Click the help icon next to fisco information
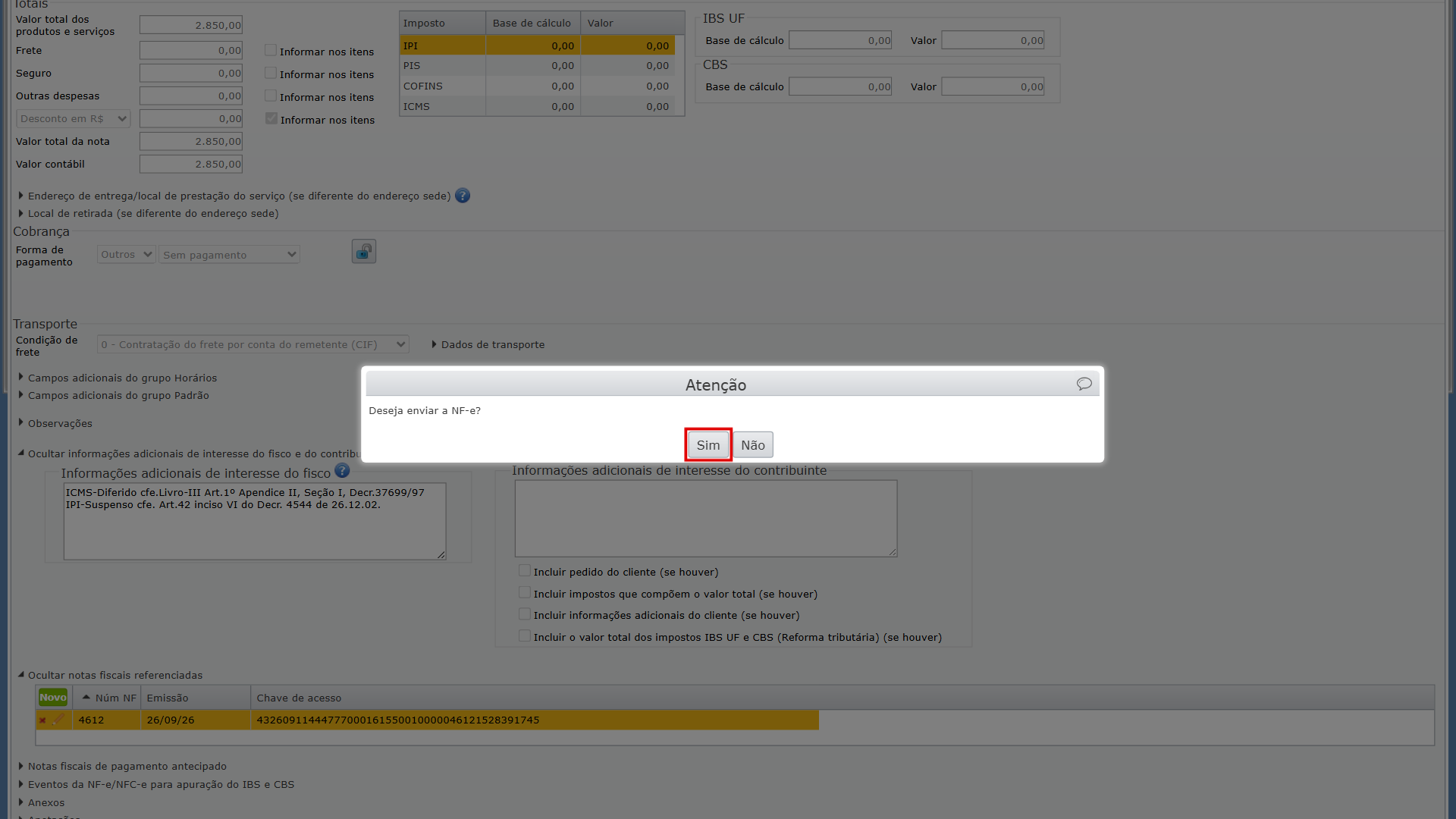The height and width of the screenshot is (819, 1456). pos(342,471)
